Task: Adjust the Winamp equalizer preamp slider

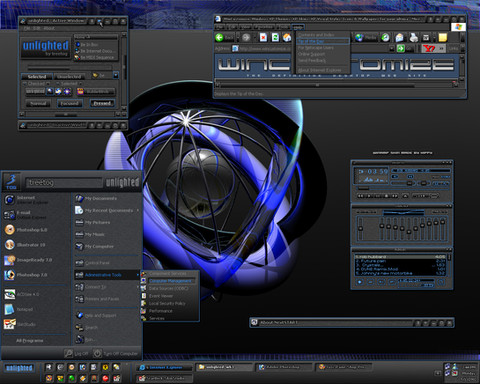Action: [x=360, y=228]
